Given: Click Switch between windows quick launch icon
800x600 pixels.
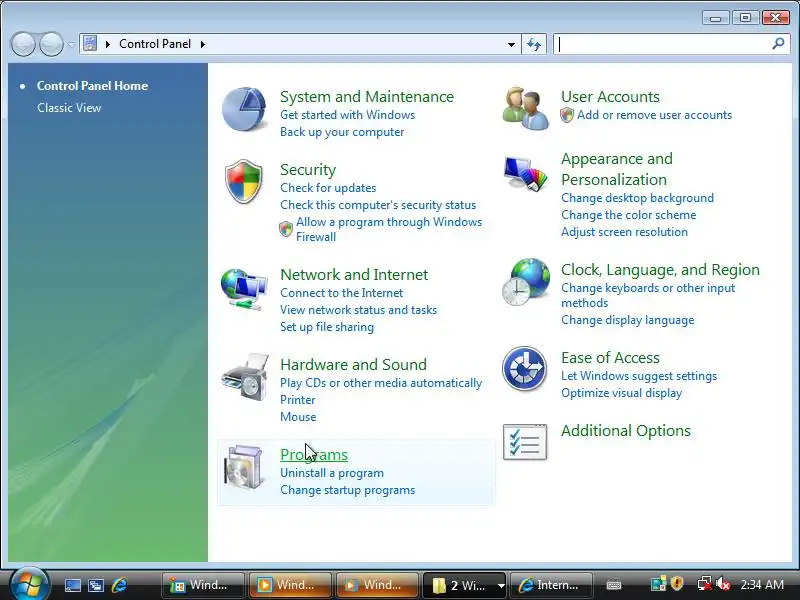Looking at the screenshot, I should click(x=95, y=585).
